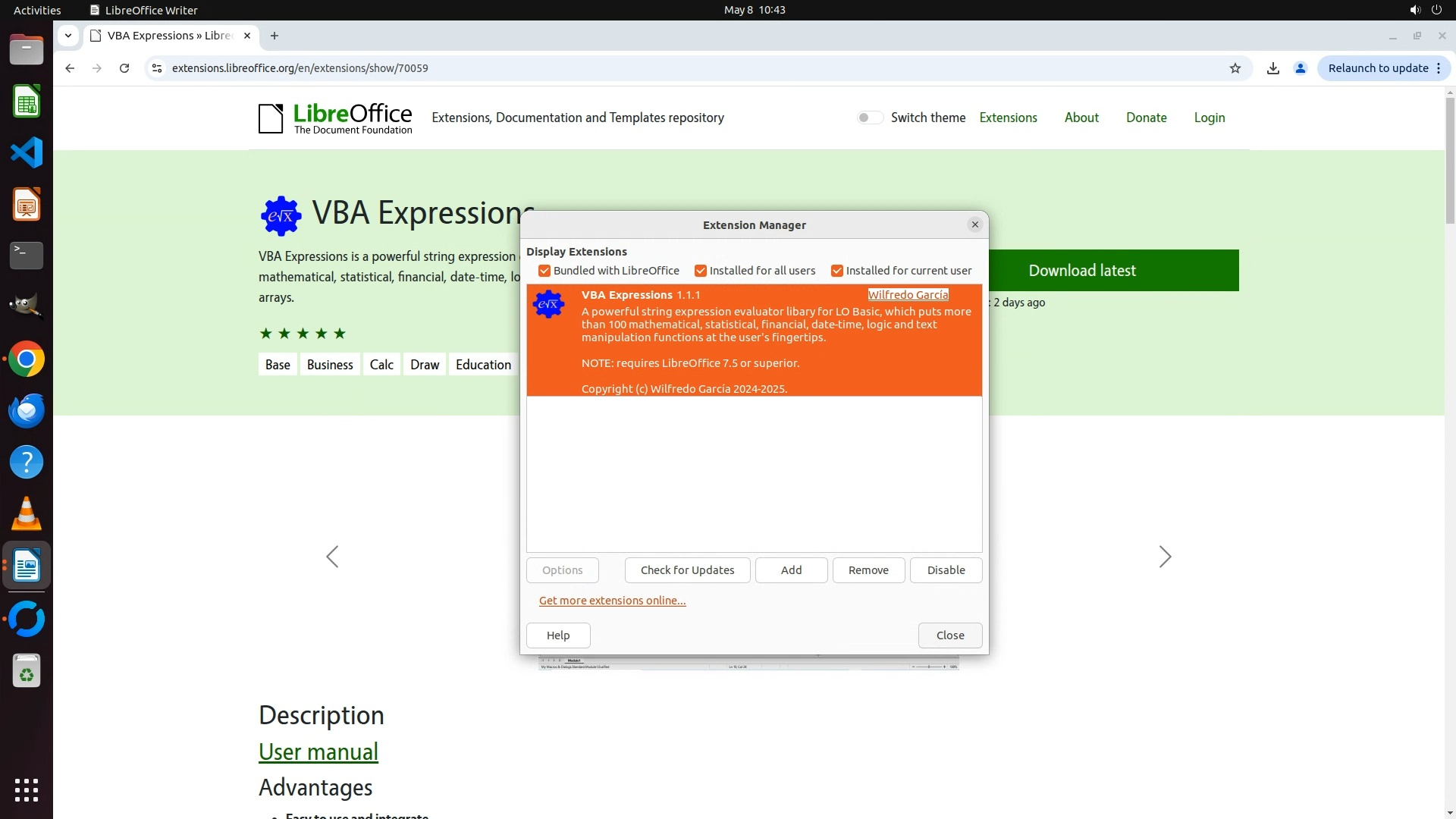The image size is (1456, 819).
Task: Click the bookmark star icon
Action: (1235, 68)
